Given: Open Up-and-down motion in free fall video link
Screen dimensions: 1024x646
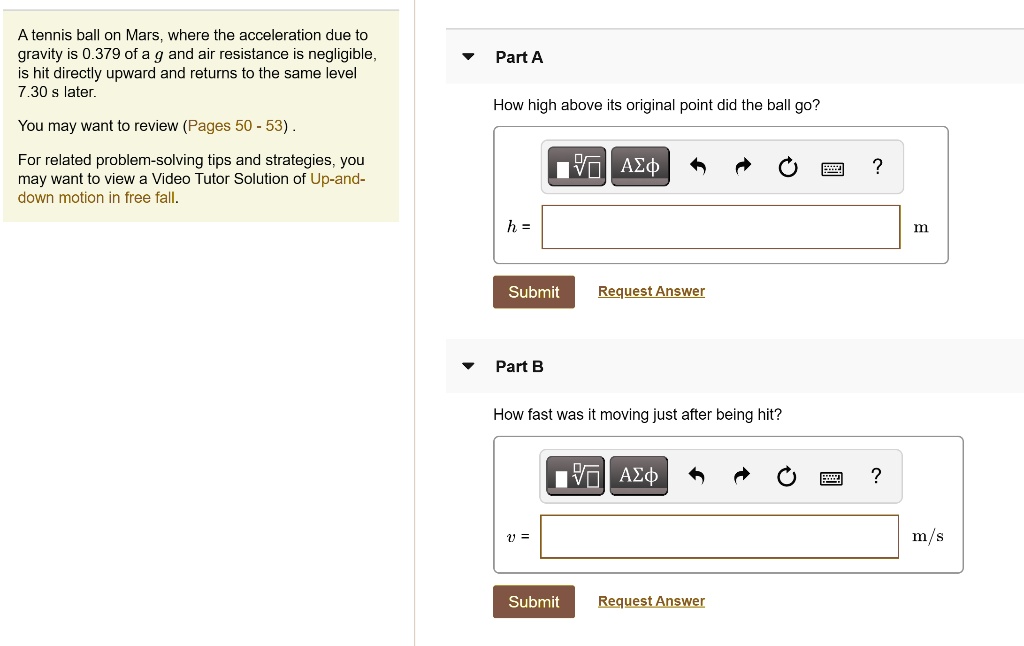Looking at the screenshot, I should [337, 179].
